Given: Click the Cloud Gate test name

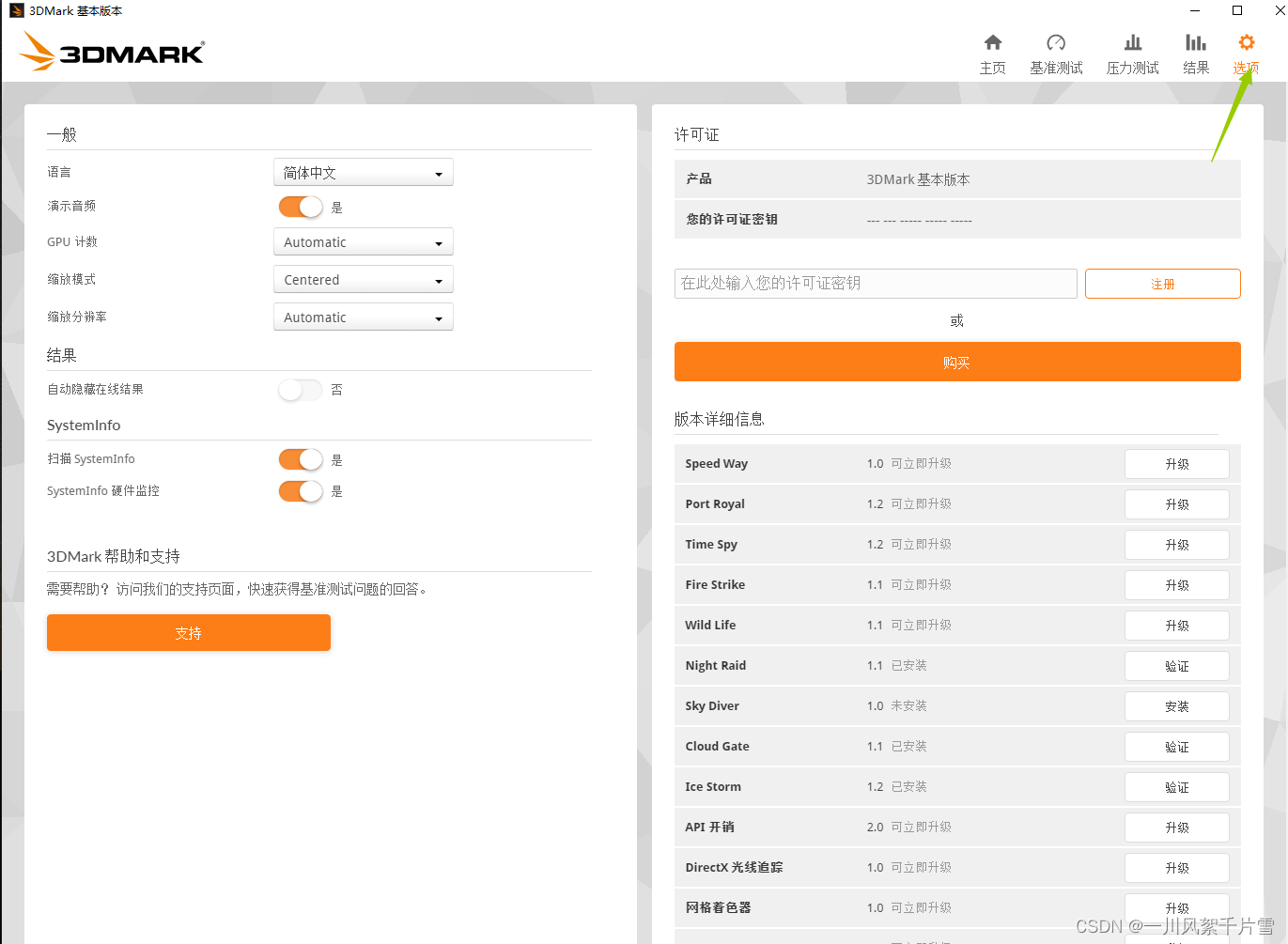Looking at the screenshot, I should pyautogui.click(x=718, y=747).
